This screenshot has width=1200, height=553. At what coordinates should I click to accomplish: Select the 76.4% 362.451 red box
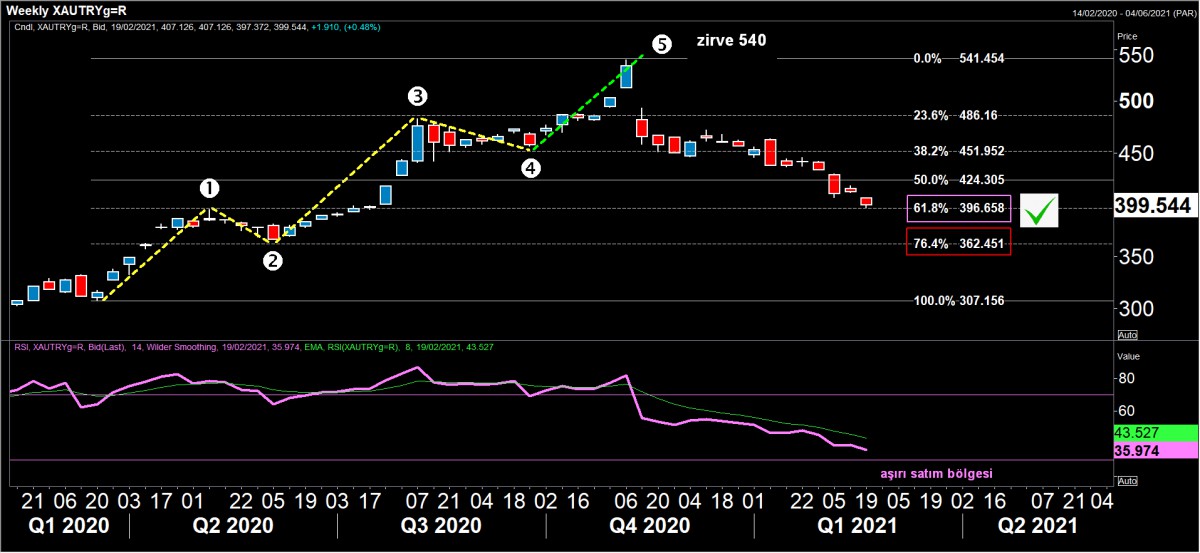pyautogui.click(x=958, y=243)
